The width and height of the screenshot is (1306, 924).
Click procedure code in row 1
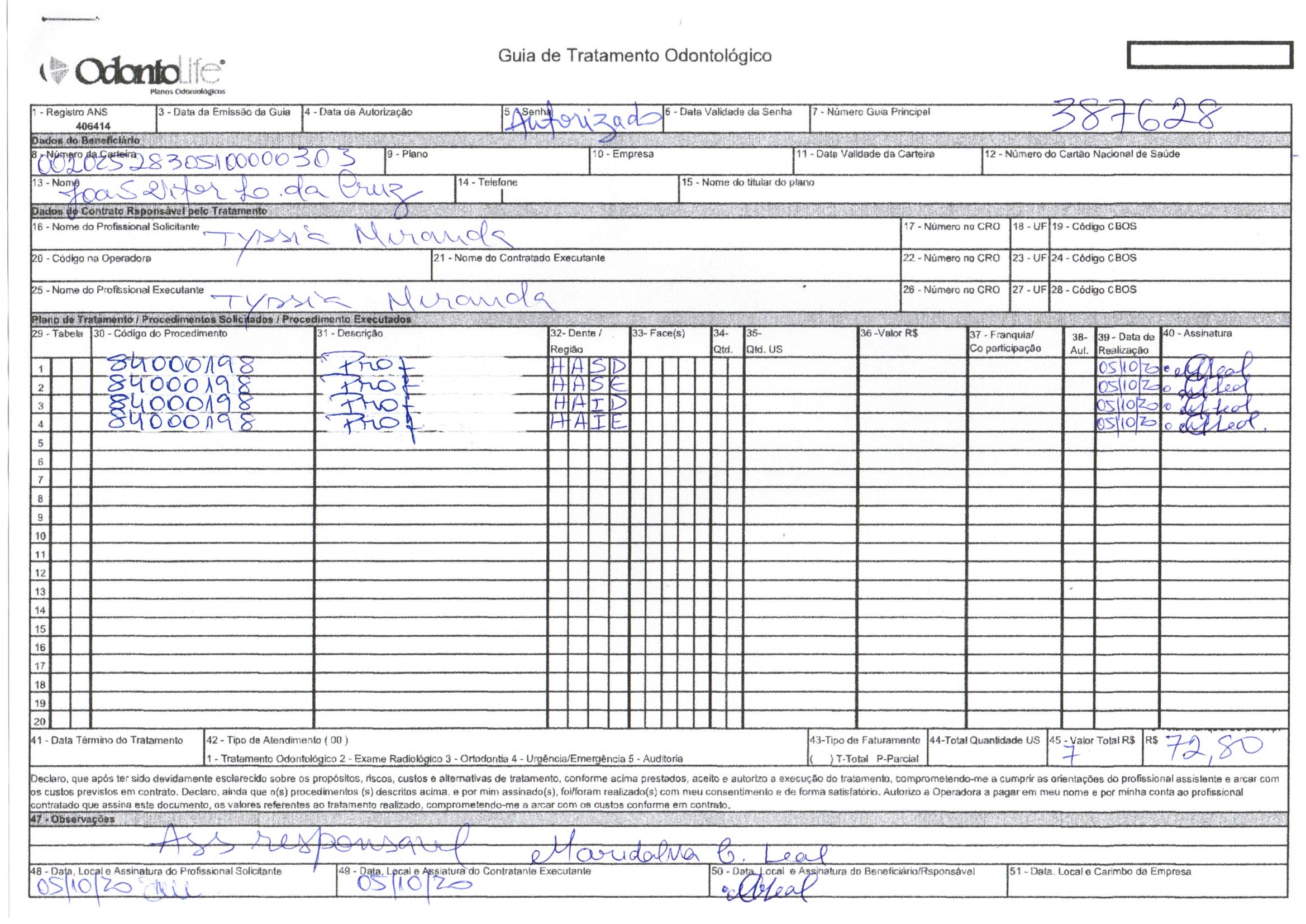pyautogui.click(x=181, y=365)
